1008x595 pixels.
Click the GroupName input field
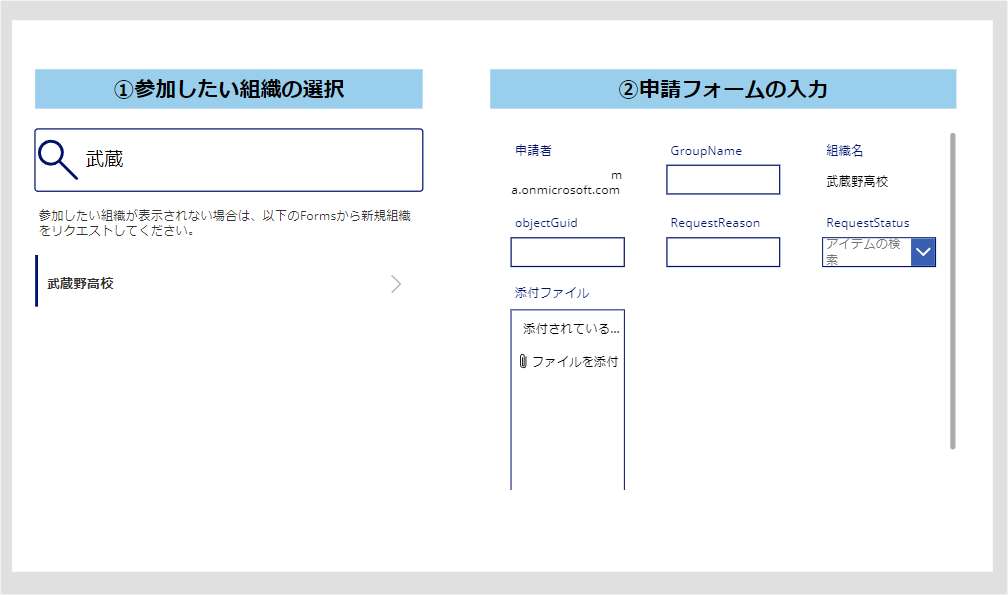click(723, 180)
